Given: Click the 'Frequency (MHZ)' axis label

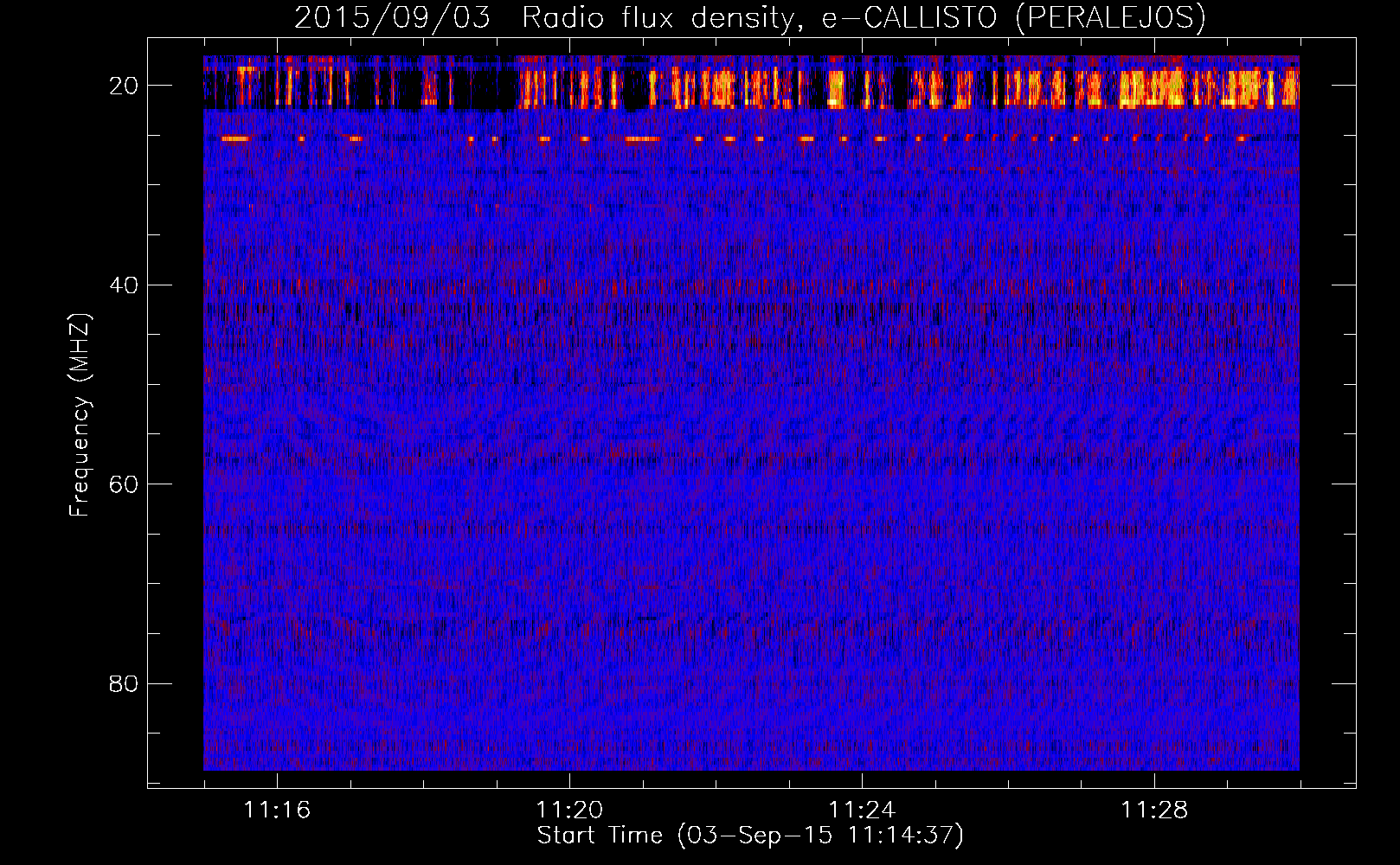Looking at the screenshot, I should (x=80, y=415).
